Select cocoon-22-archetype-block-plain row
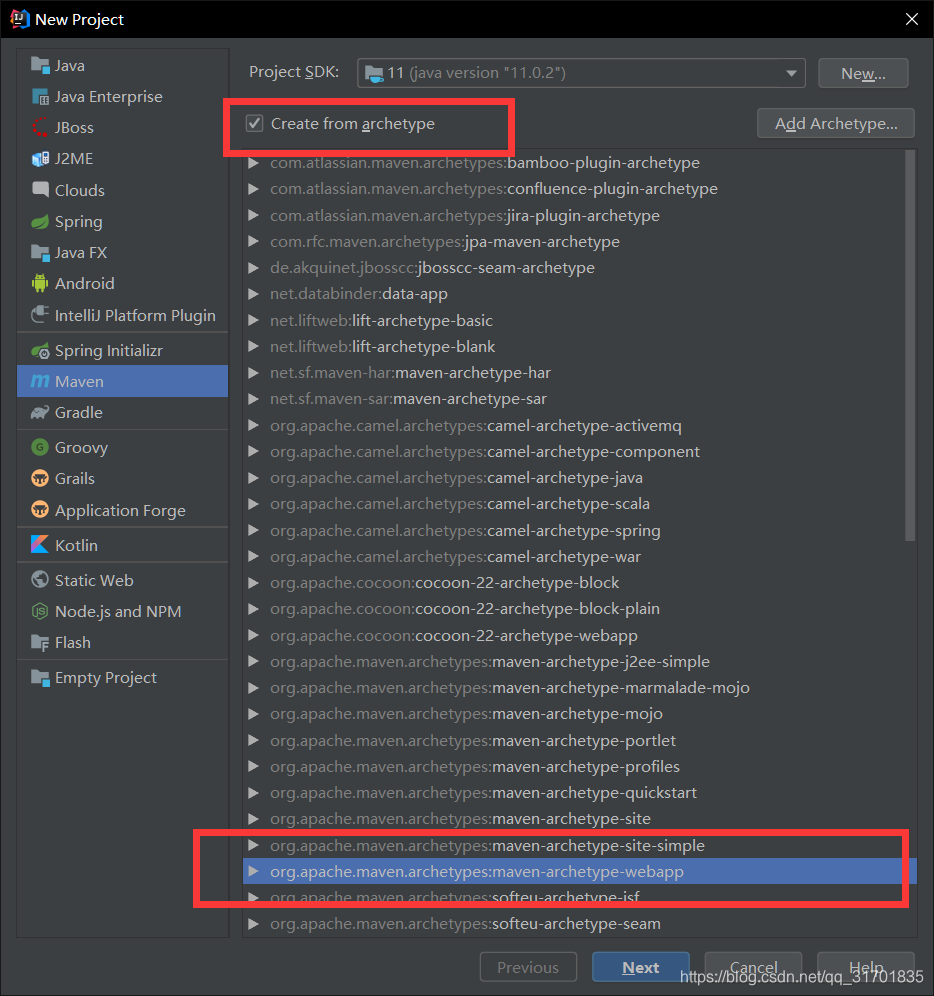Screen dimensions: 934x996 click(x=579, y=609)
